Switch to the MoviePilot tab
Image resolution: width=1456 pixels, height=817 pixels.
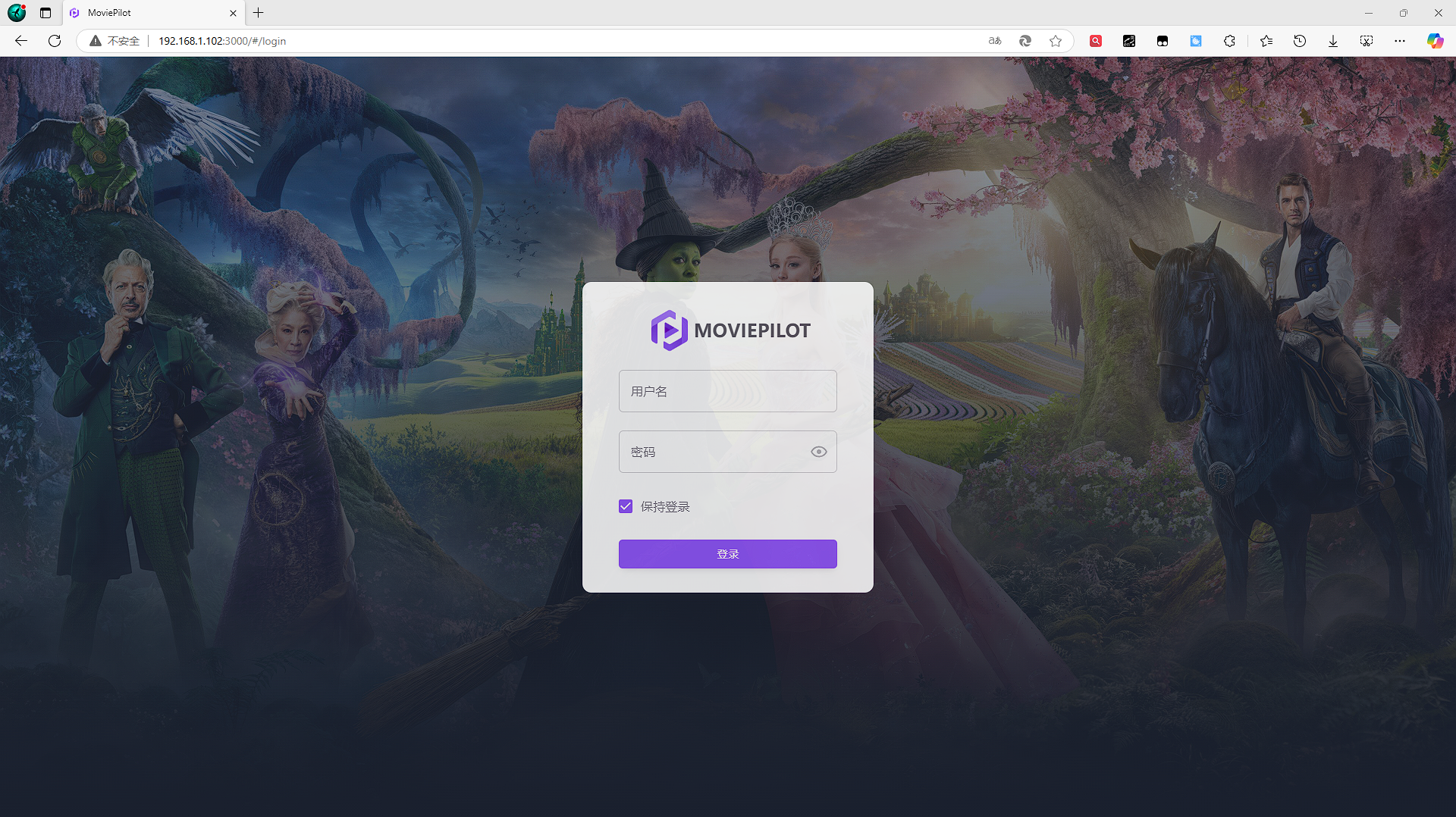point(153,13)
